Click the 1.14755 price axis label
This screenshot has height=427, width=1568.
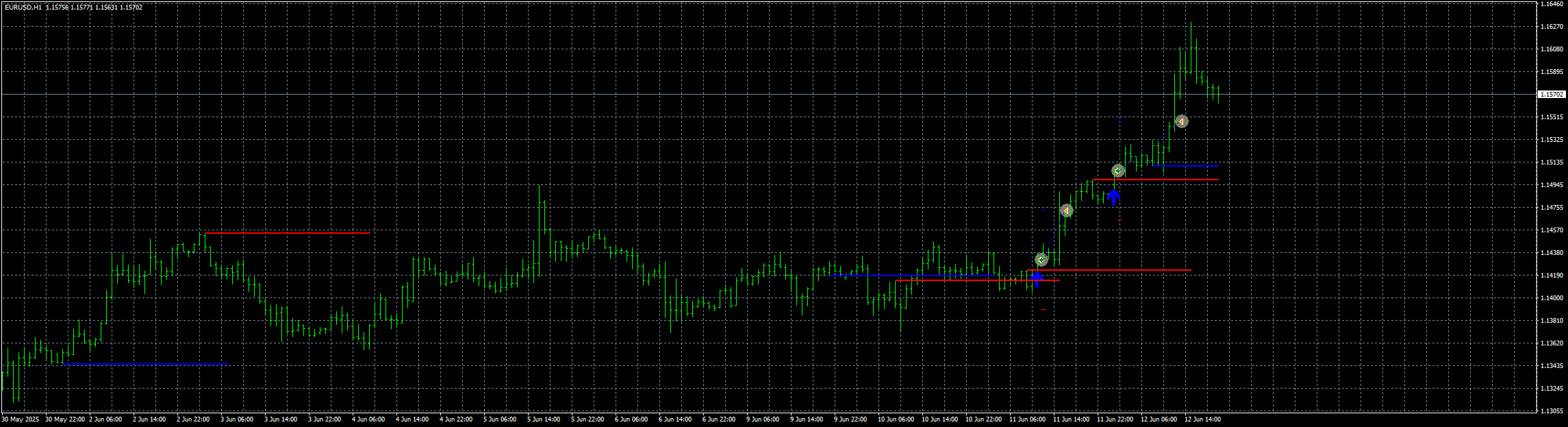coord(1551,208)
